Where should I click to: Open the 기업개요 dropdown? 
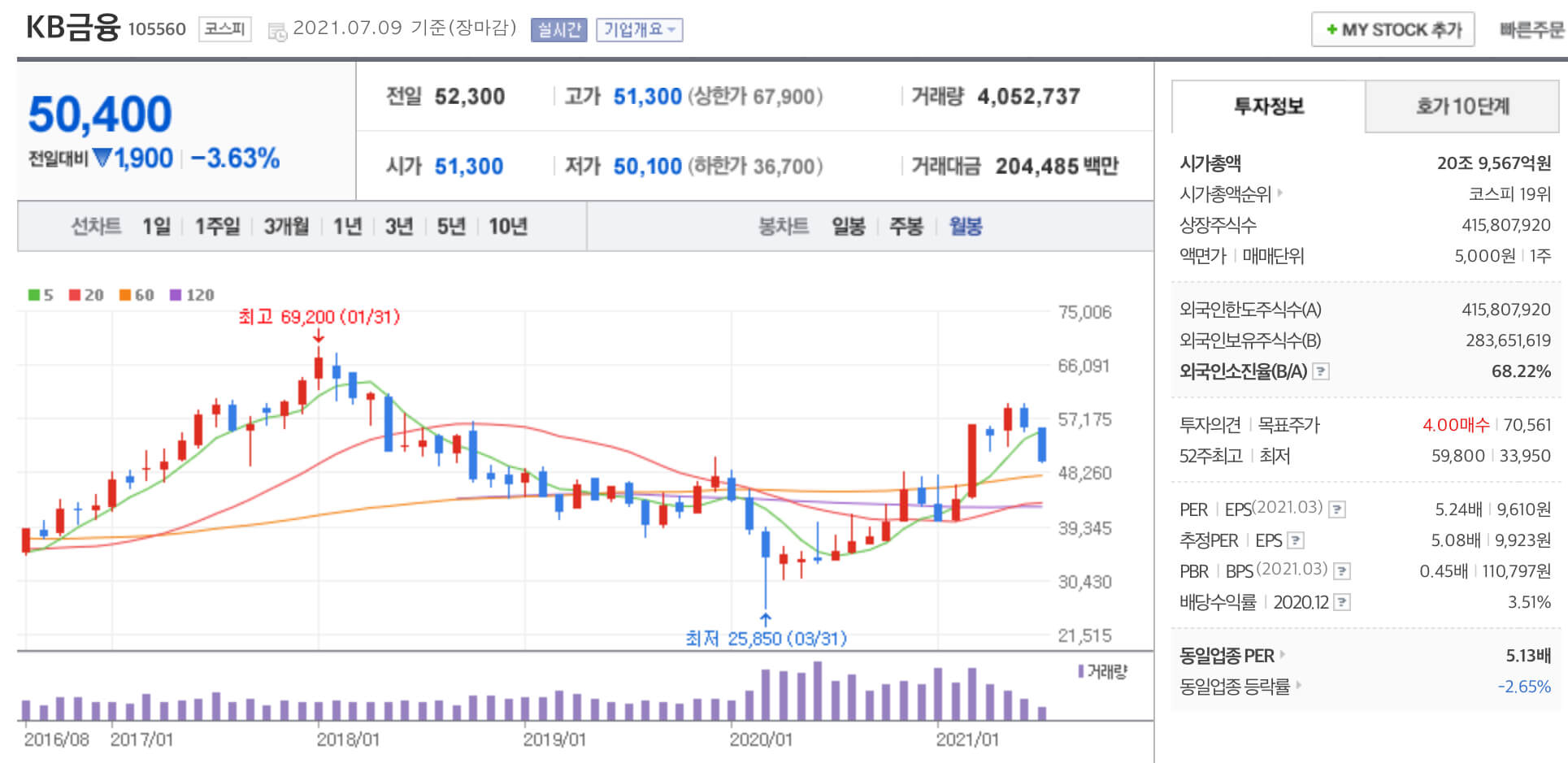[639, 30]
